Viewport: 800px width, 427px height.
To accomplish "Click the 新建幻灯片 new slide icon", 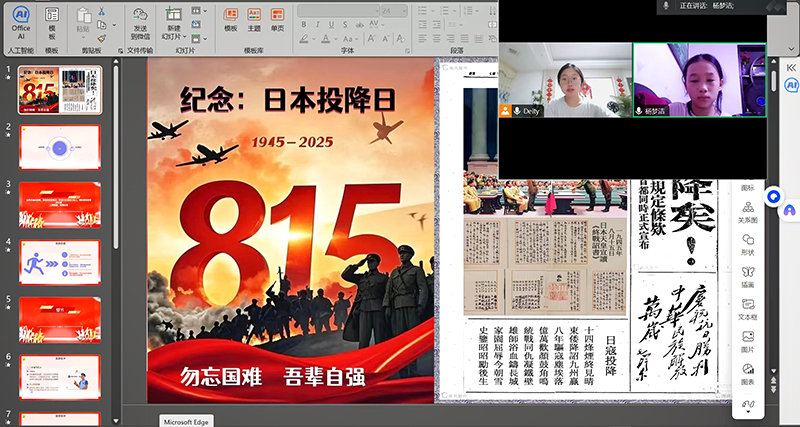I will click(173, 14).
